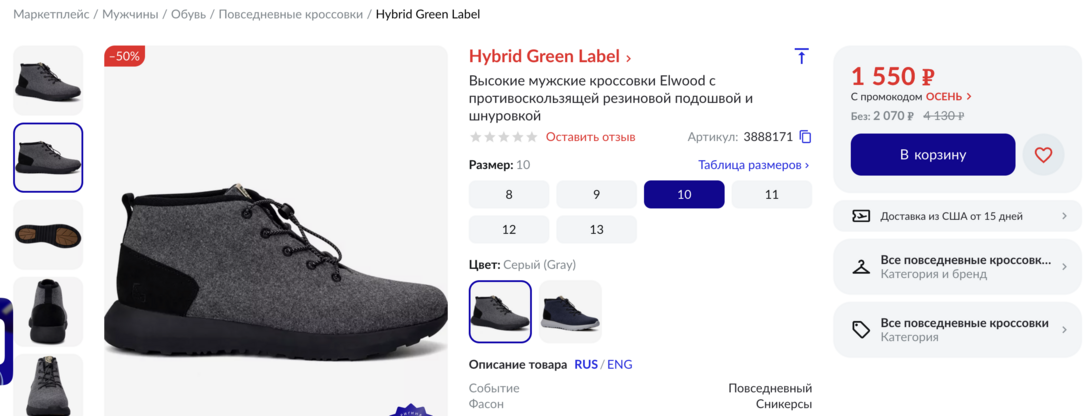
Task: Add the item to cart with В корзину
Action: tap(932, 155)
